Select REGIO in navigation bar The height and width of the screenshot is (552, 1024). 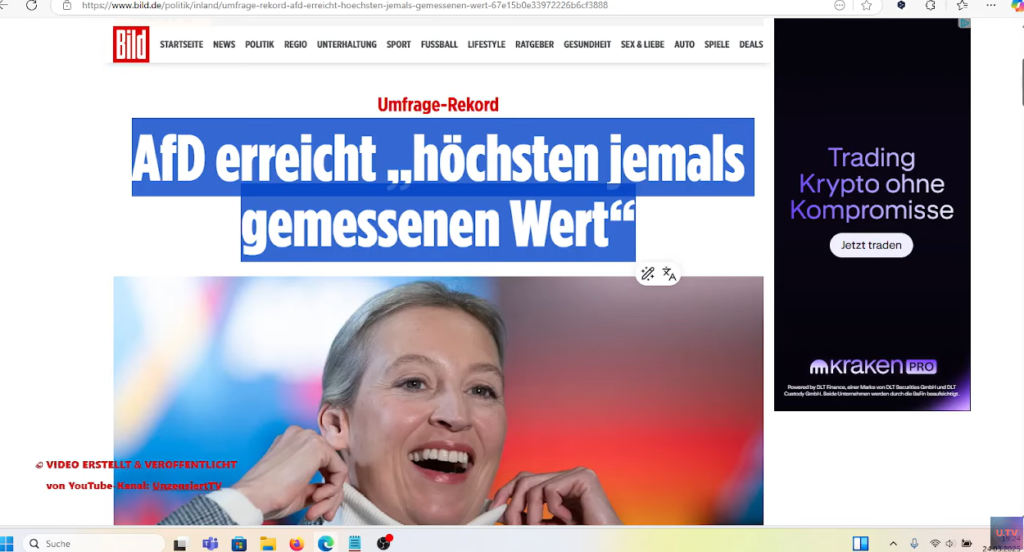tap(295, 44)
